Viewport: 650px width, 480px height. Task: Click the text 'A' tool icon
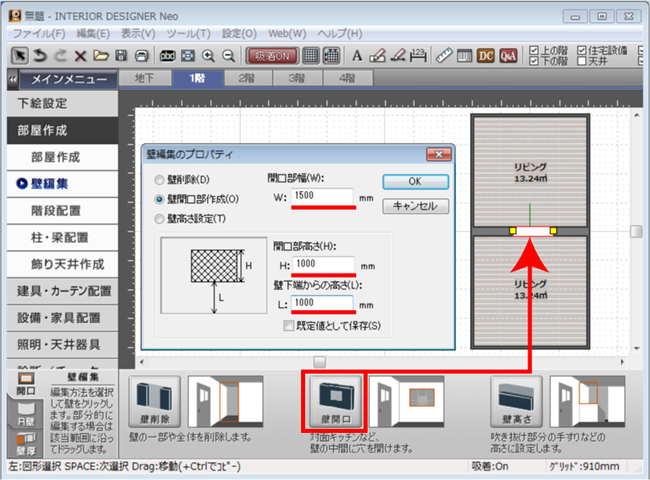coord(357,55)
